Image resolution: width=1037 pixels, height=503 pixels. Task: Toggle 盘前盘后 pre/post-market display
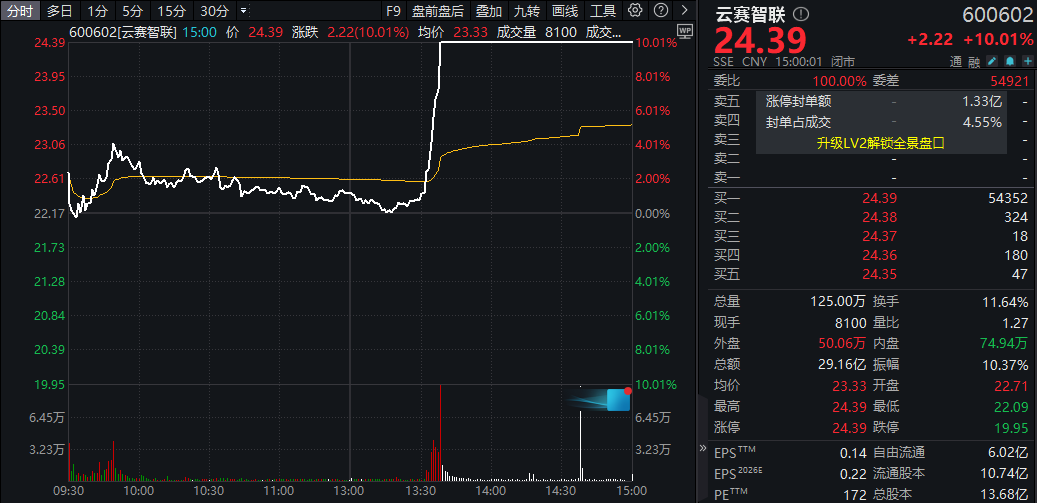point(438,11)
